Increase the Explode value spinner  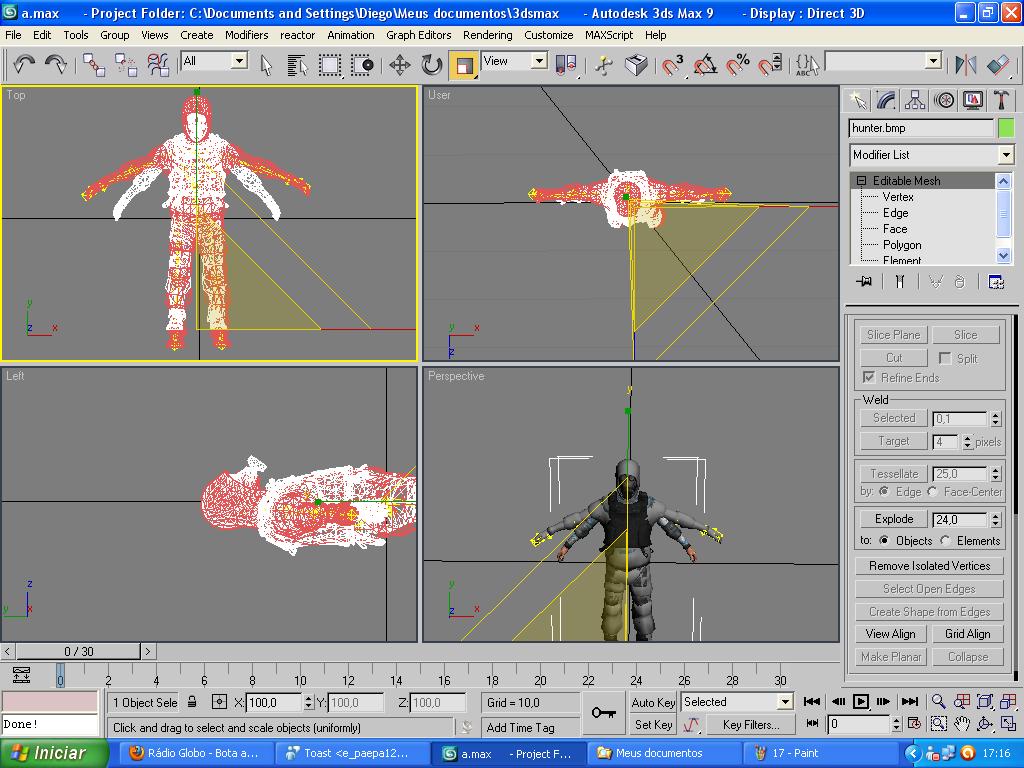coord(995,515)
